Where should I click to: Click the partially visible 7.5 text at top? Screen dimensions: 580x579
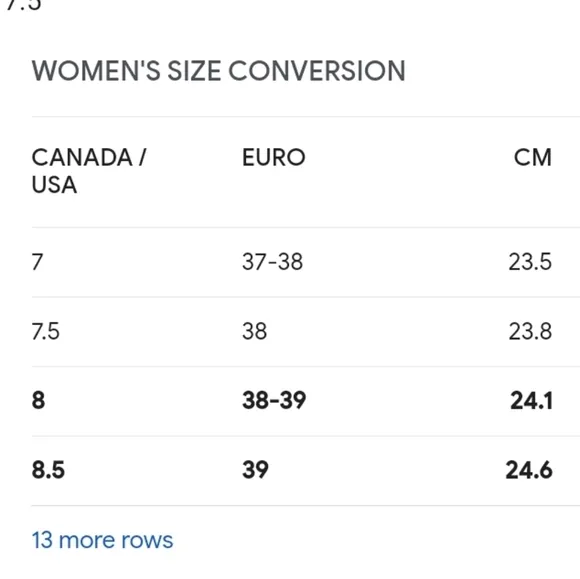24,4
